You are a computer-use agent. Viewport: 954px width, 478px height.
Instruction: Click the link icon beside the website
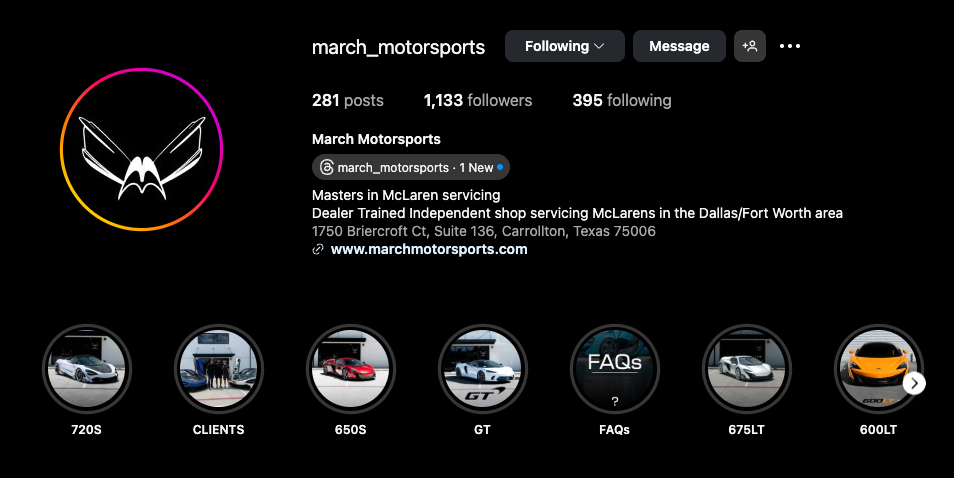pos(318,250)
